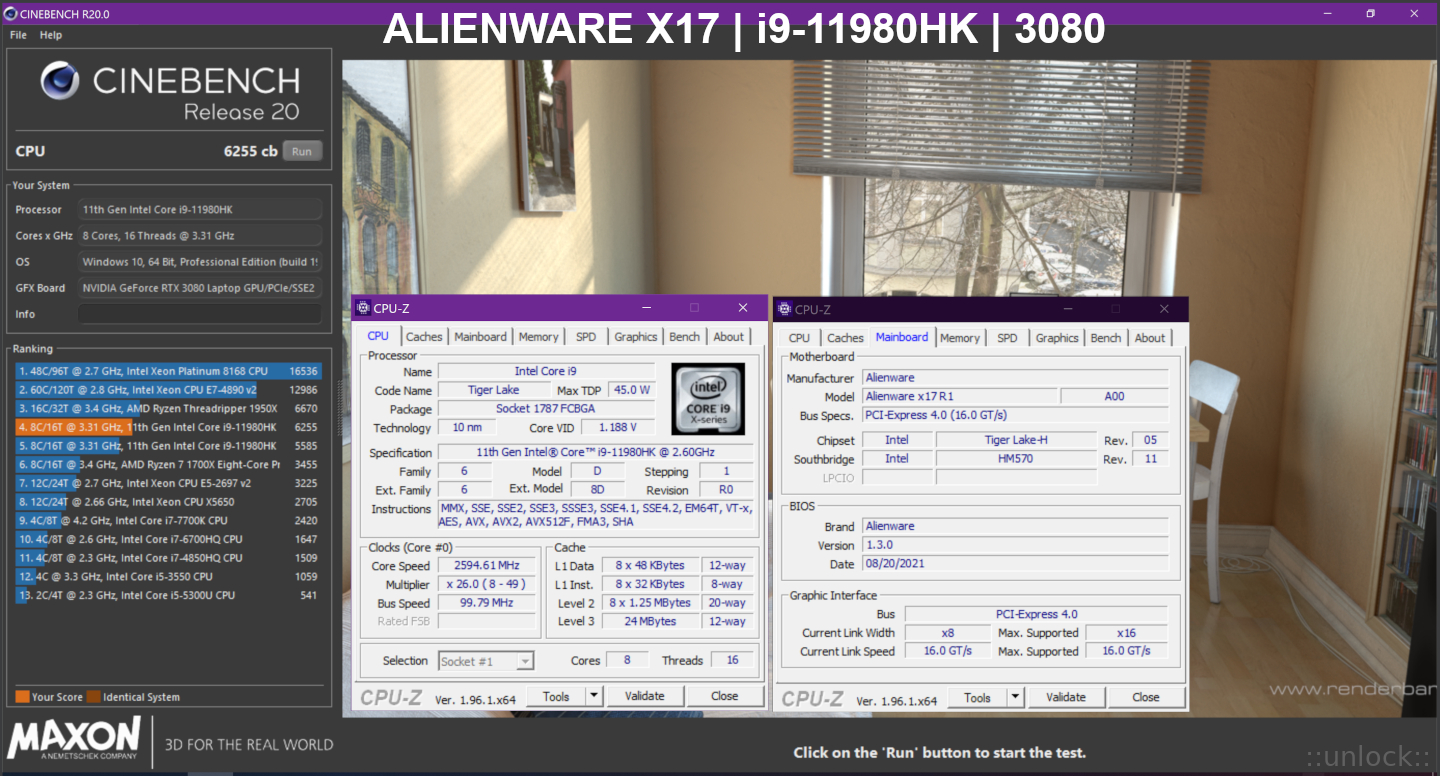Select the Xeon X5650 ranking row
The image size is (1440, 776).
point(168,502)
